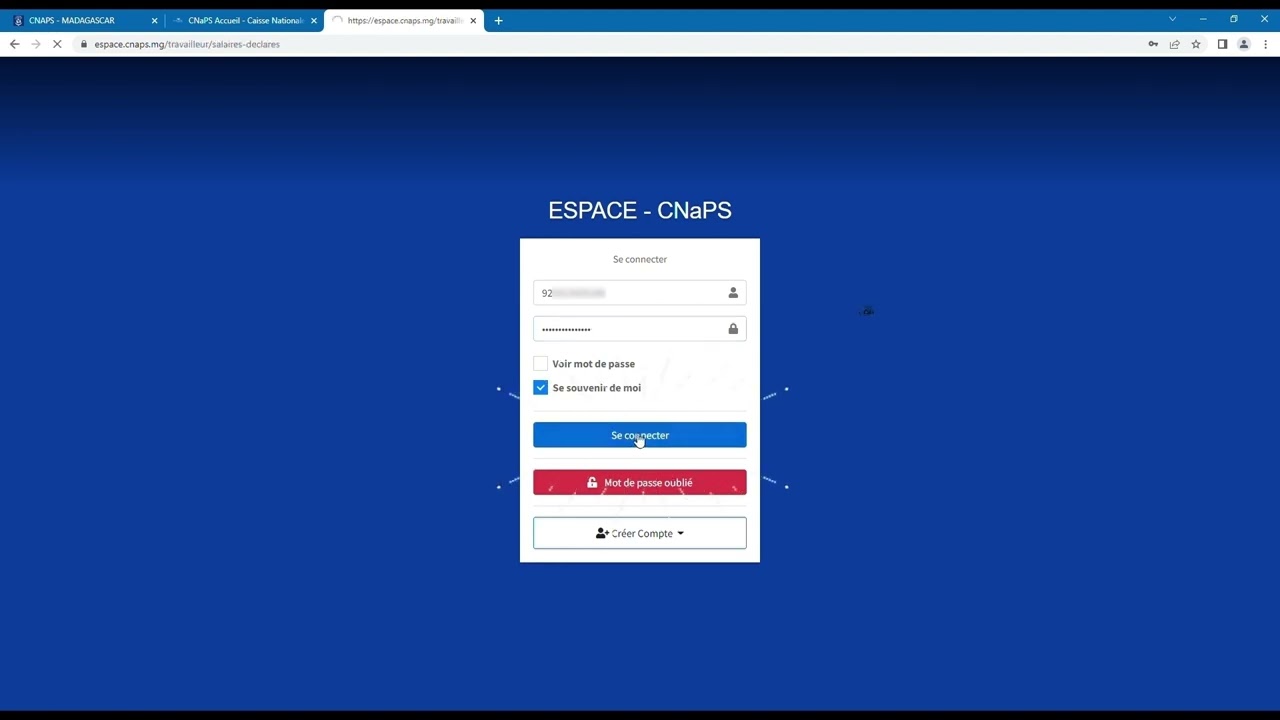1280x720 pixels.
Task: Switch to CNaPS Accueil tab
Action: pos(244,20)
